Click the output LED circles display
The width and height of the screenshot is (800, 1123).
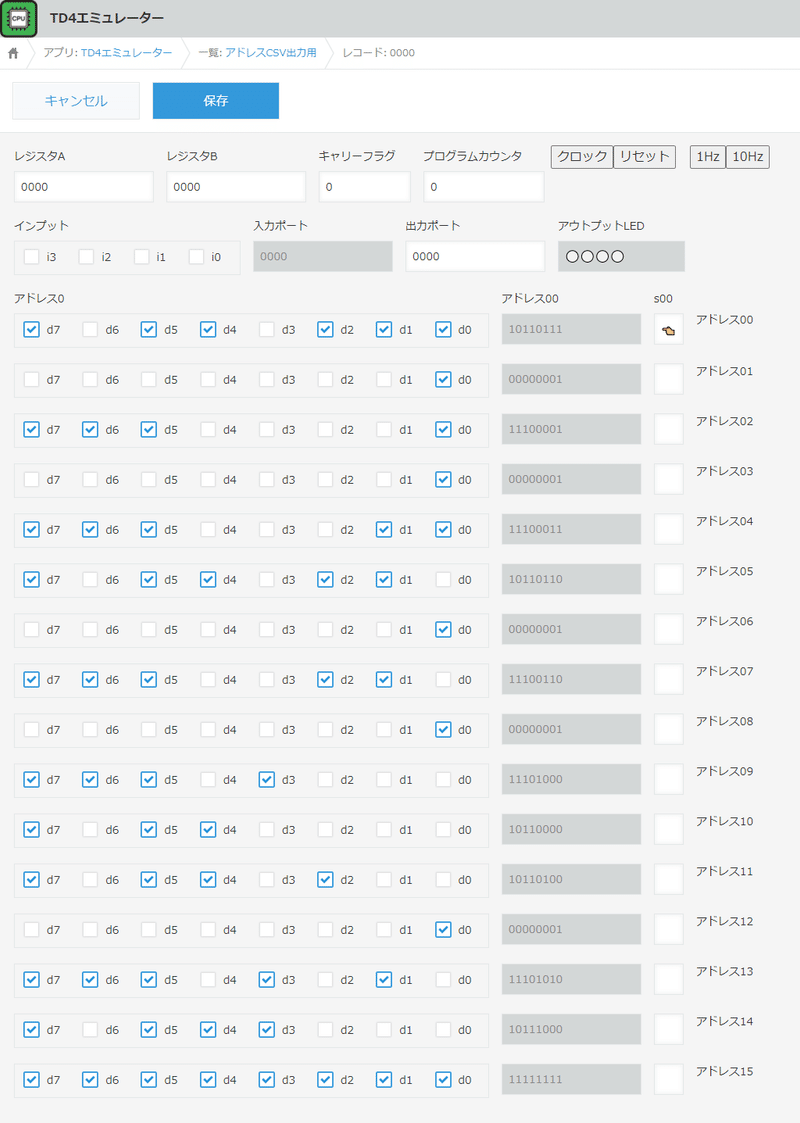pos(621,256)
